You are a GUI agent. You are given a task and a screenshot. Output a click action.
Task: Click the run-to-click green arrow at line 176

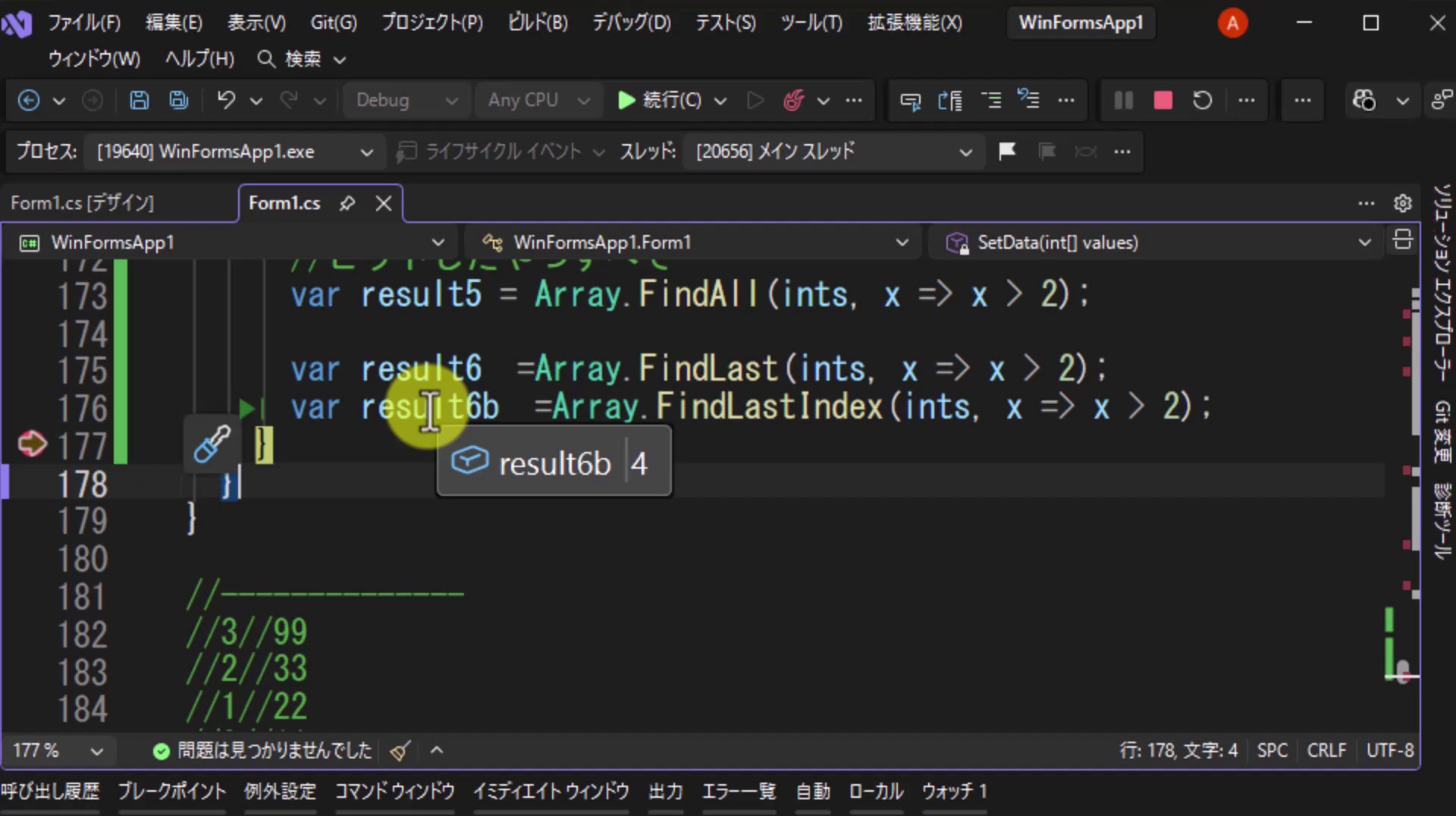(247, 408)
